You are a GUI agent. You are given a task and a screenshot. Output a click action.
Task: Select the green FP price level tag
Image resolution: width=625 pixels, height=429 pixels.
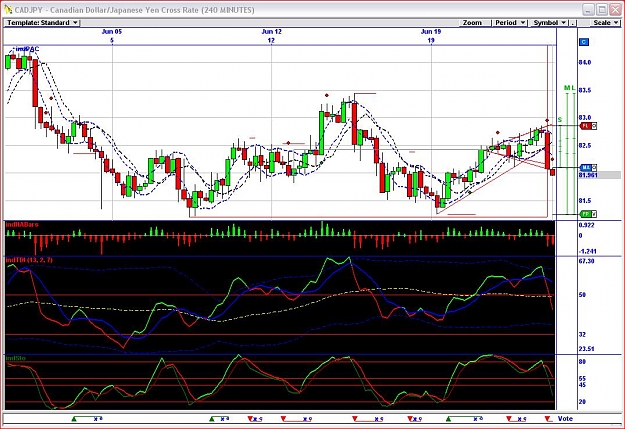click(585, 214)
